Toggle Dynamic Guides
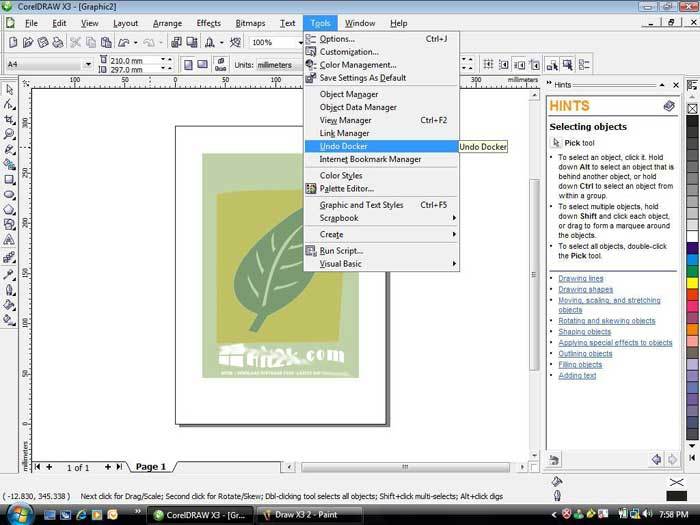This screenshot has width=700, height=525. point(535,65)
